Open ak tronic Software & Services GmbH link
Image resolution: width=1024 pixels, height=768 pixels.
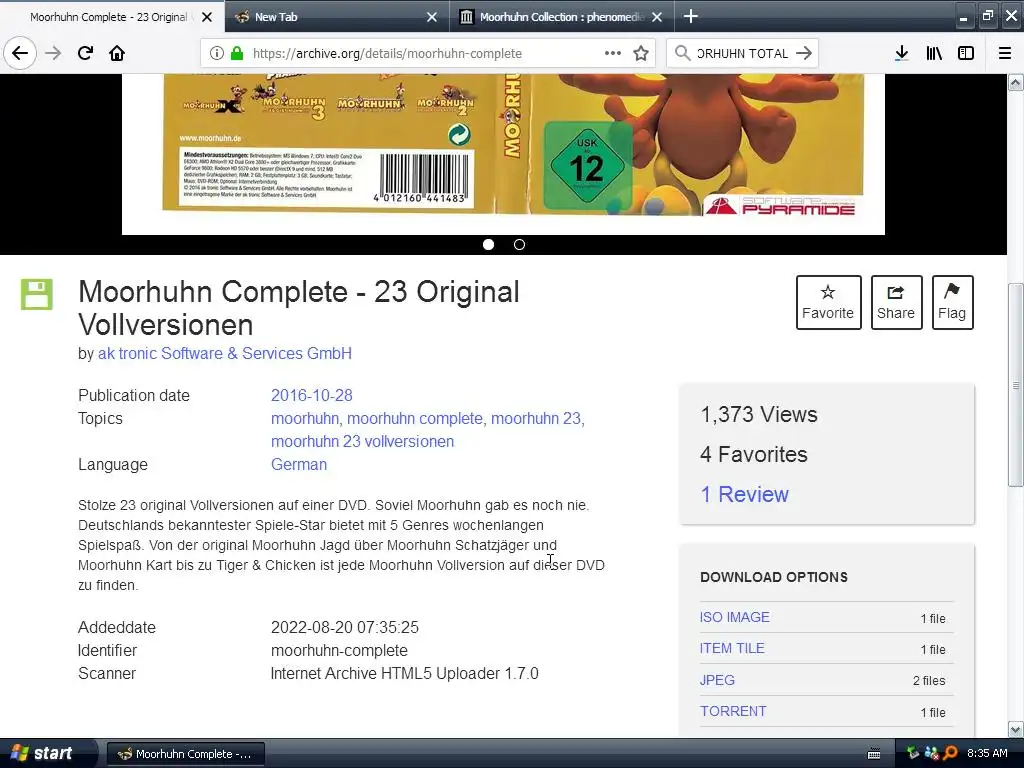tap(225, 353)
